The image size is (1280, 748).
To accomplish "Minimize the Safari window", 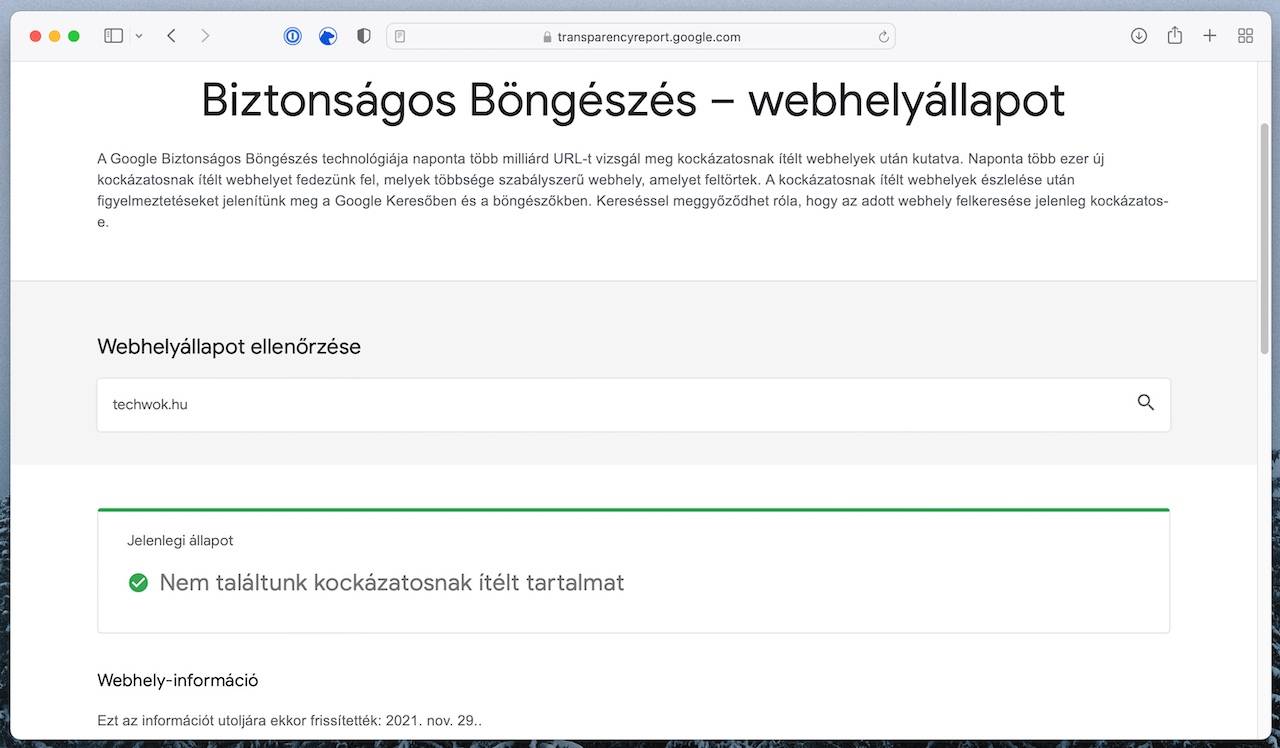I will point(55,36).
